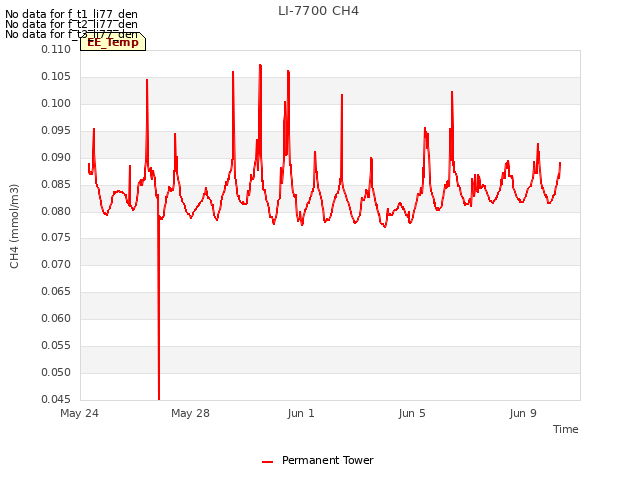
Task: Click the red Permanent Tower legend swatch
Action: coord(267,462)
